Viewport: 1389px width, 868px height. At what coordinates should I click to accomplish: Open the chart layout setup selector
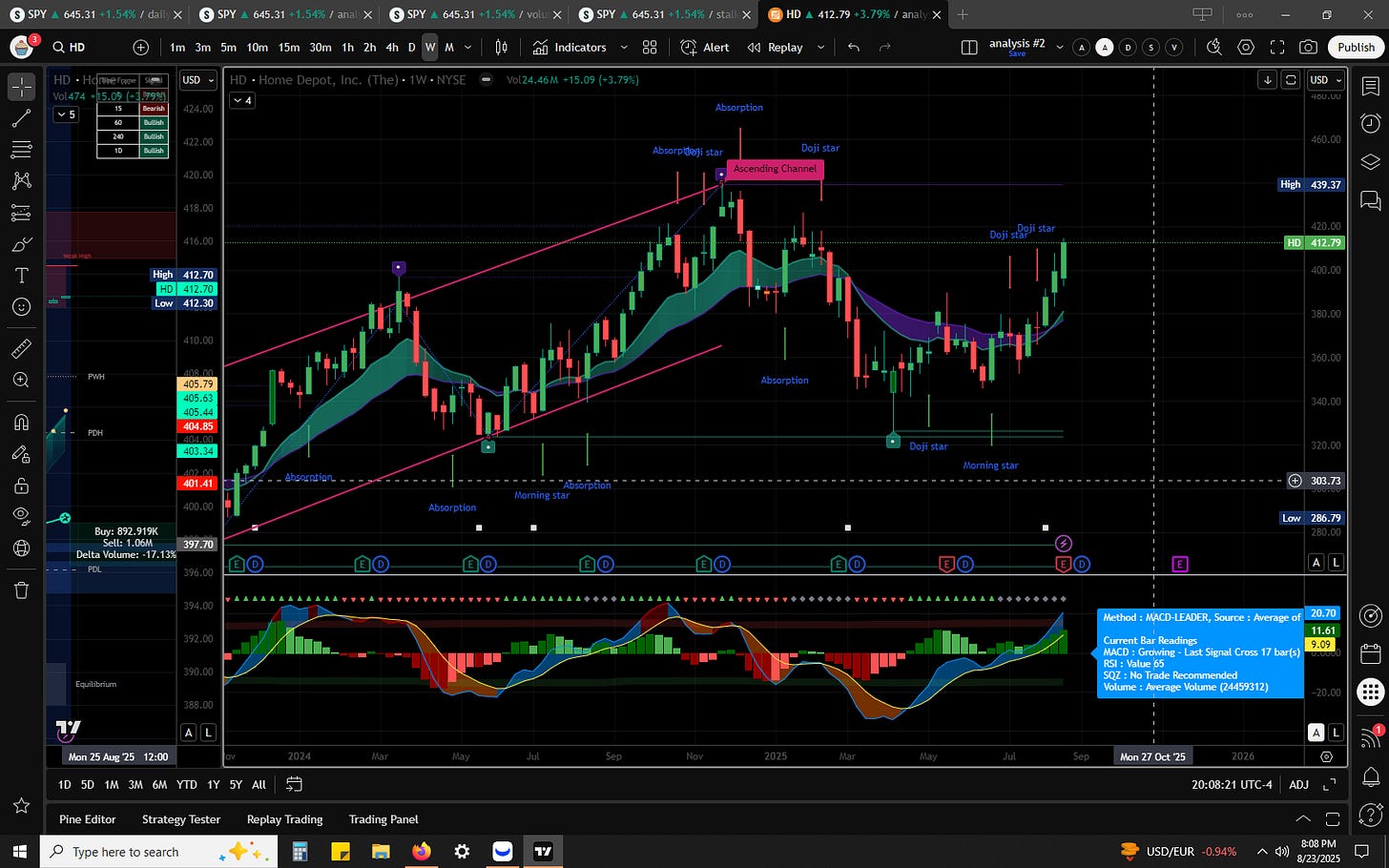(x=969, y=47)
